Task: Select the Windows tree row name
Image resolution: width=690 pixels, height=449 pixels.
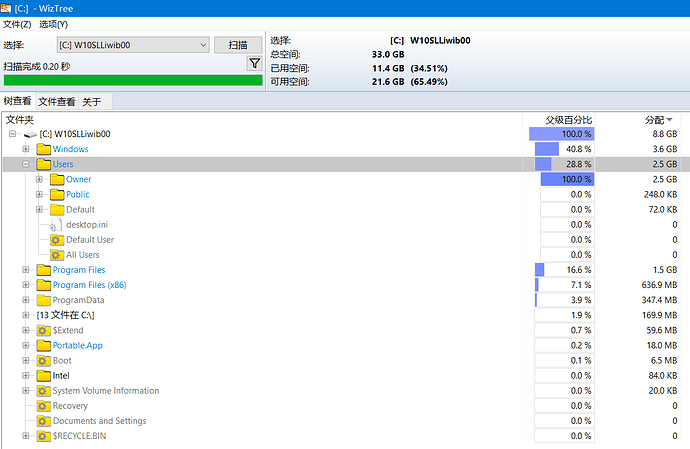Action: coord(70,149)
